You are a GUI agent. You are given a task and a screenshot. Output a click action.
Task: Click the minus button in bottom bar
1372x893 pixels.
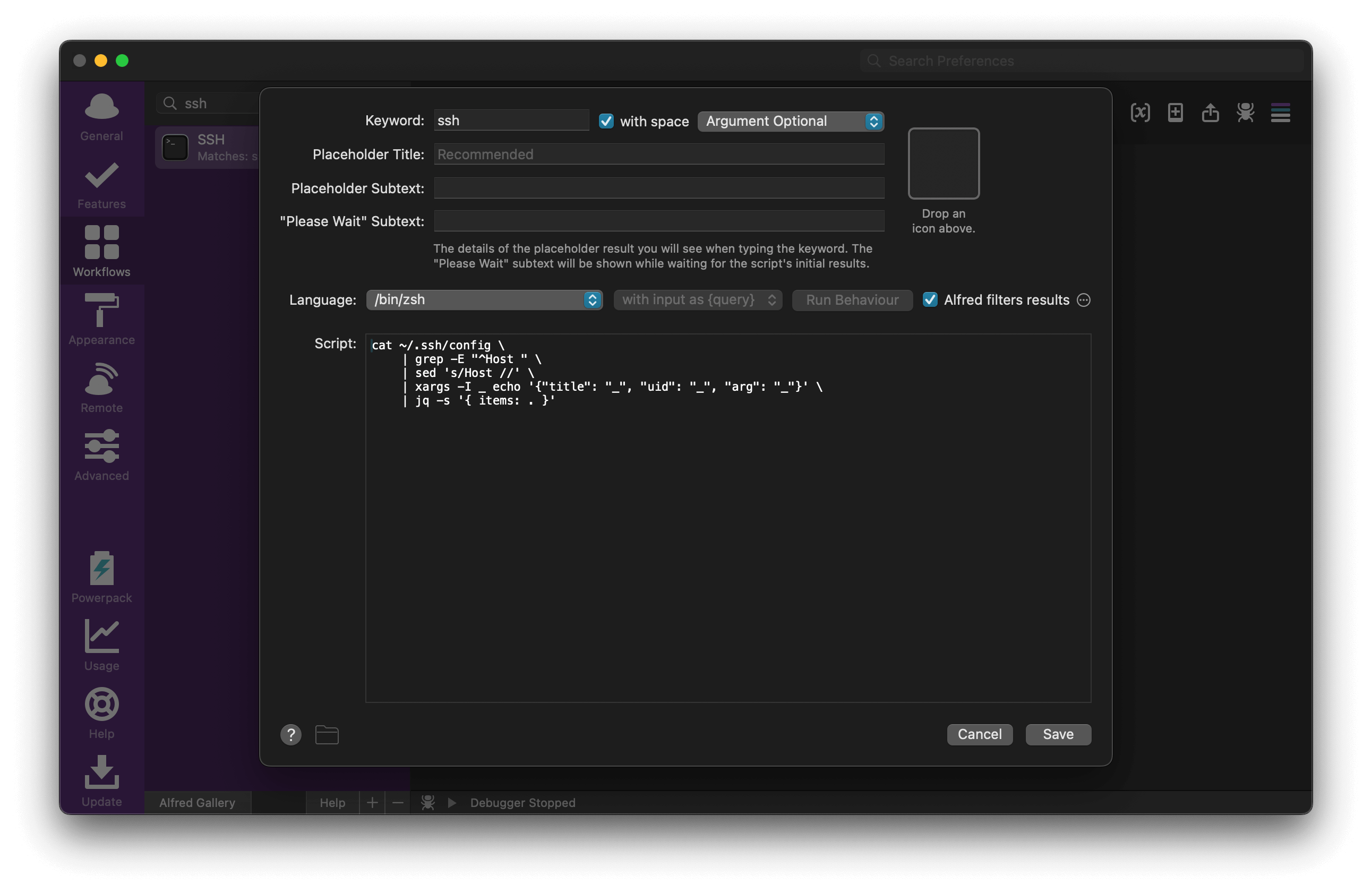pyautogui.click(x=398, y=803)
